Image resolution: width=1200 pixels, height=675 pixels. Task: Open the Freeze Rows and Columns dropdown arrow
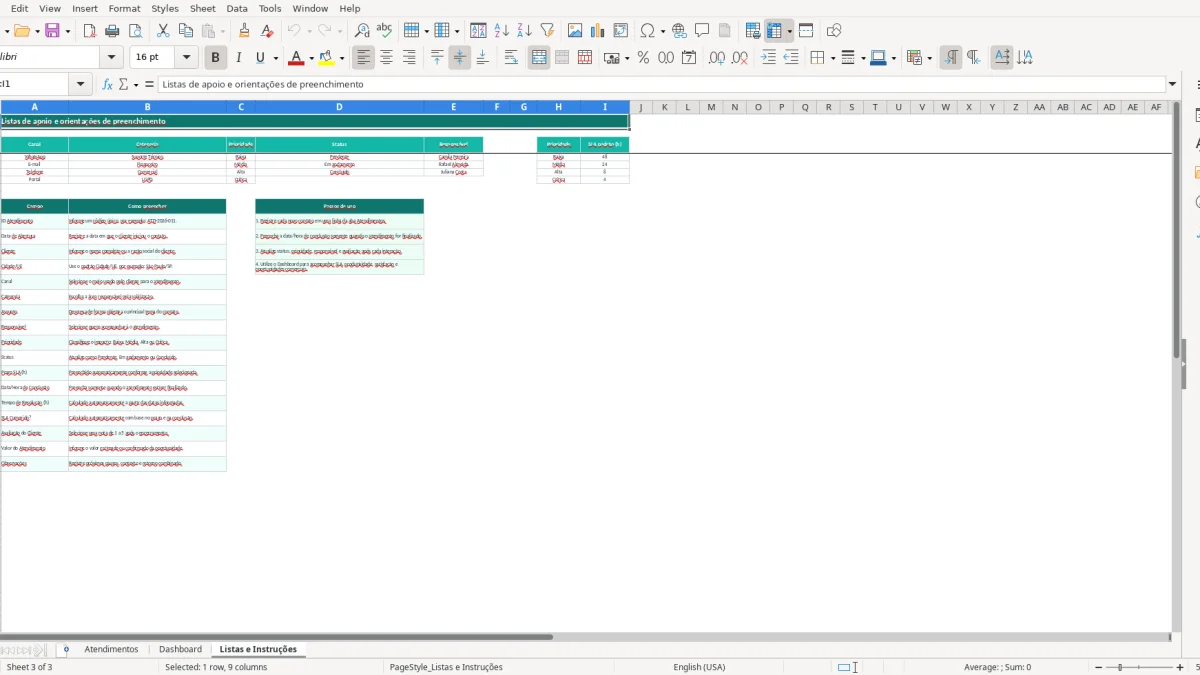pos(789,31)
